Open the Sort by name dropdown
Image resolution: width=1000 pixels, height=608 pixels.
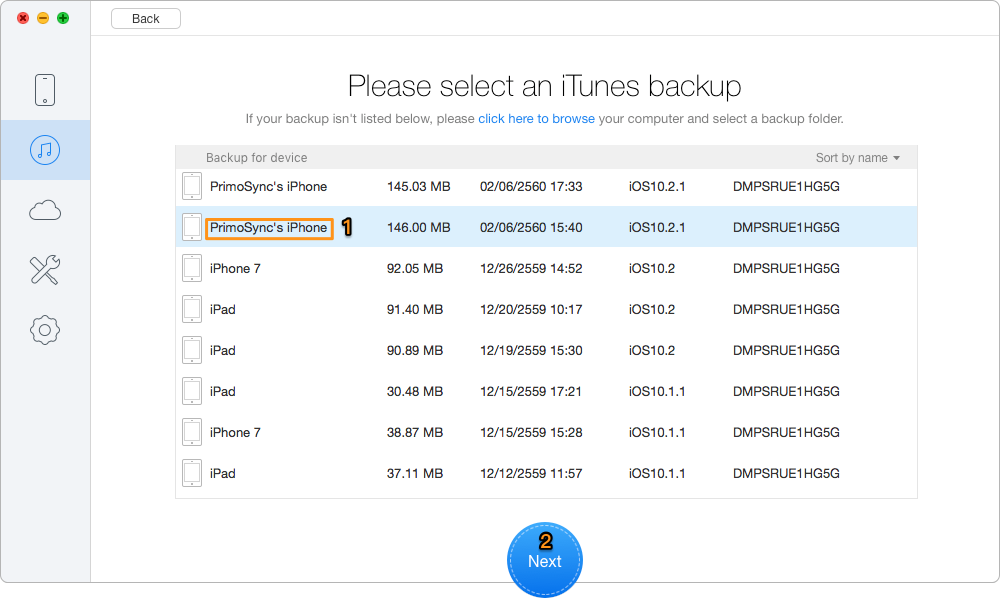(858, 157)
